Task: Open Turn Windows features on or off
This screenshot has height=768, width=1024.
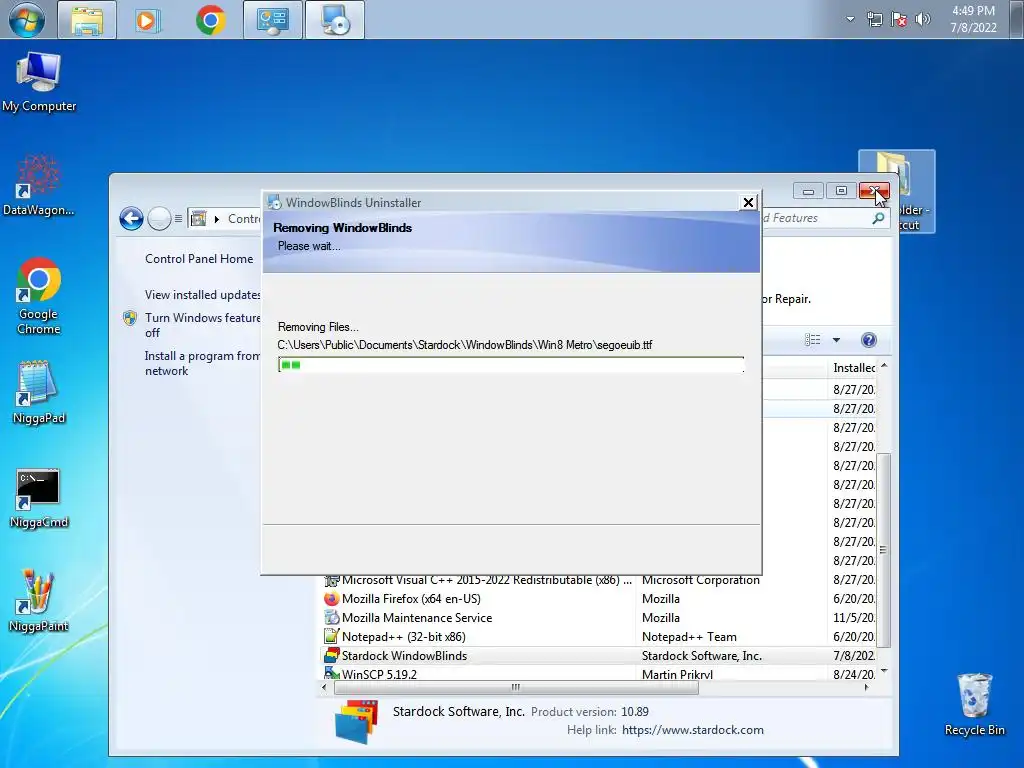Action: point(202,325)
